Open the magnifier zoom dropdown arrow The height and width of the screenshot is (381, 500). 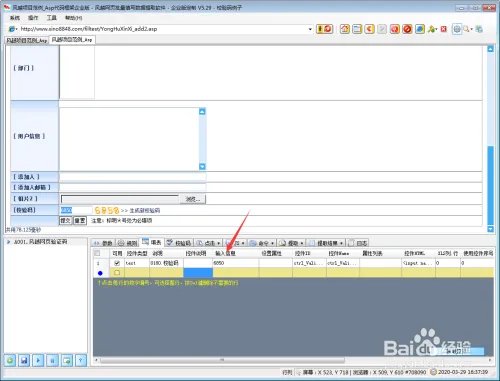coord(472,29)
